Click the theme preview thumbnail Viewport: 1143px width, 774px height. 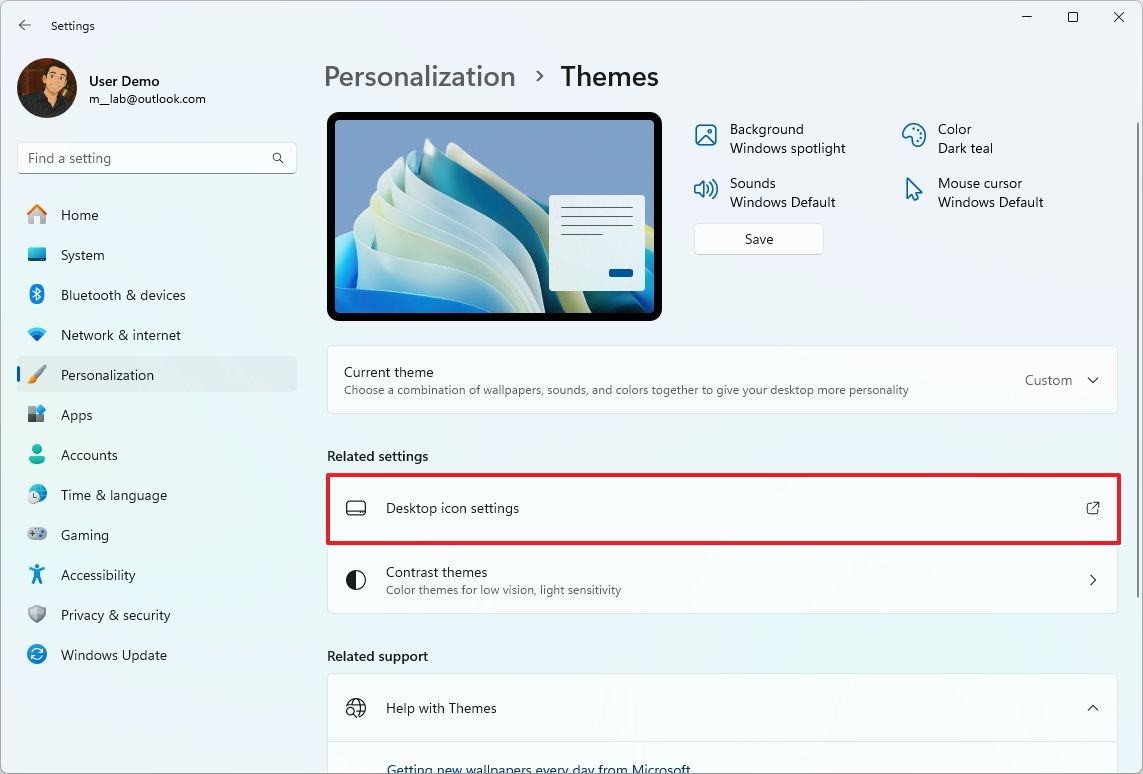point(494,216)
